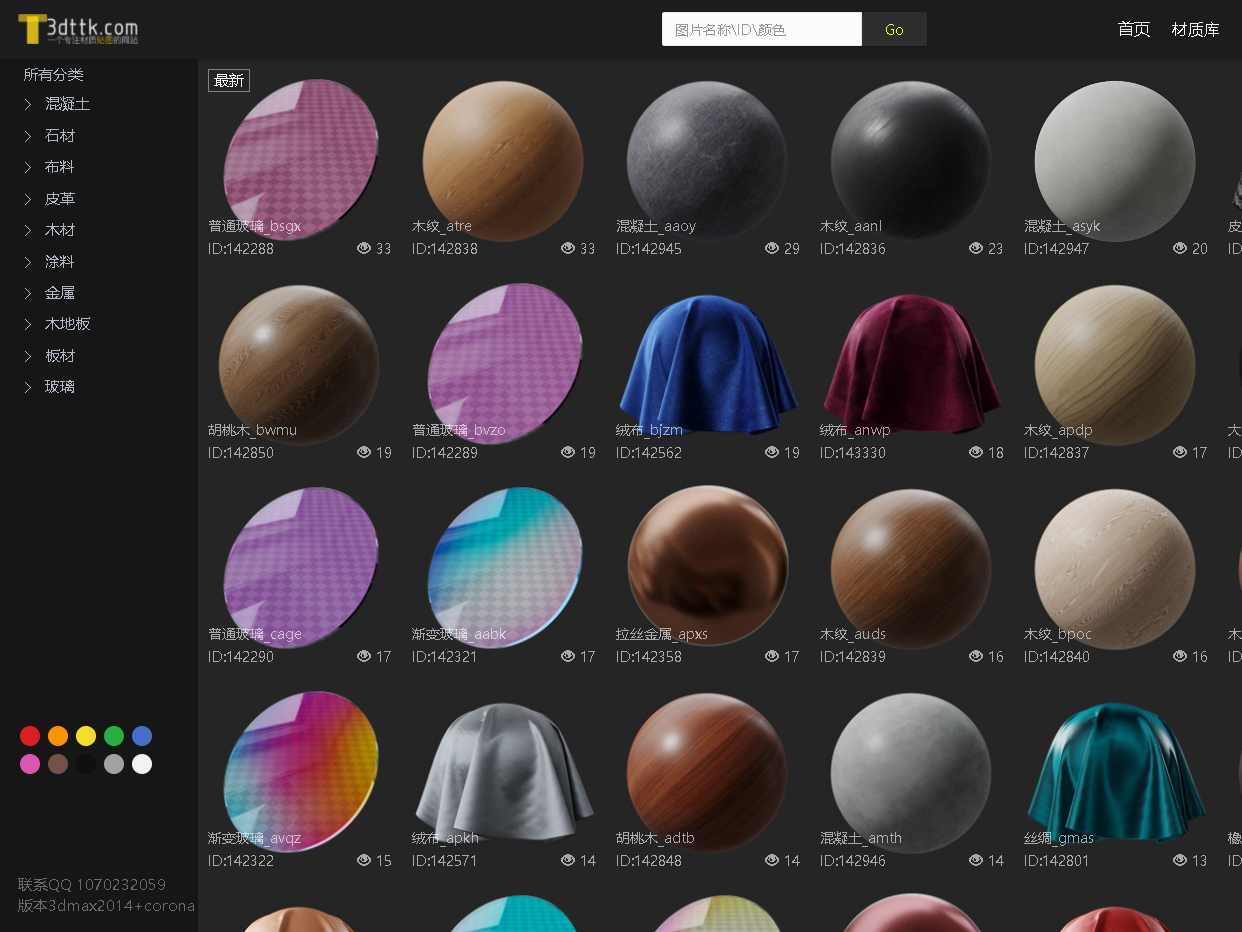The image size is (1242, 932).
Task: Choose the brown color swatch
Action: (x=58, y=764)
